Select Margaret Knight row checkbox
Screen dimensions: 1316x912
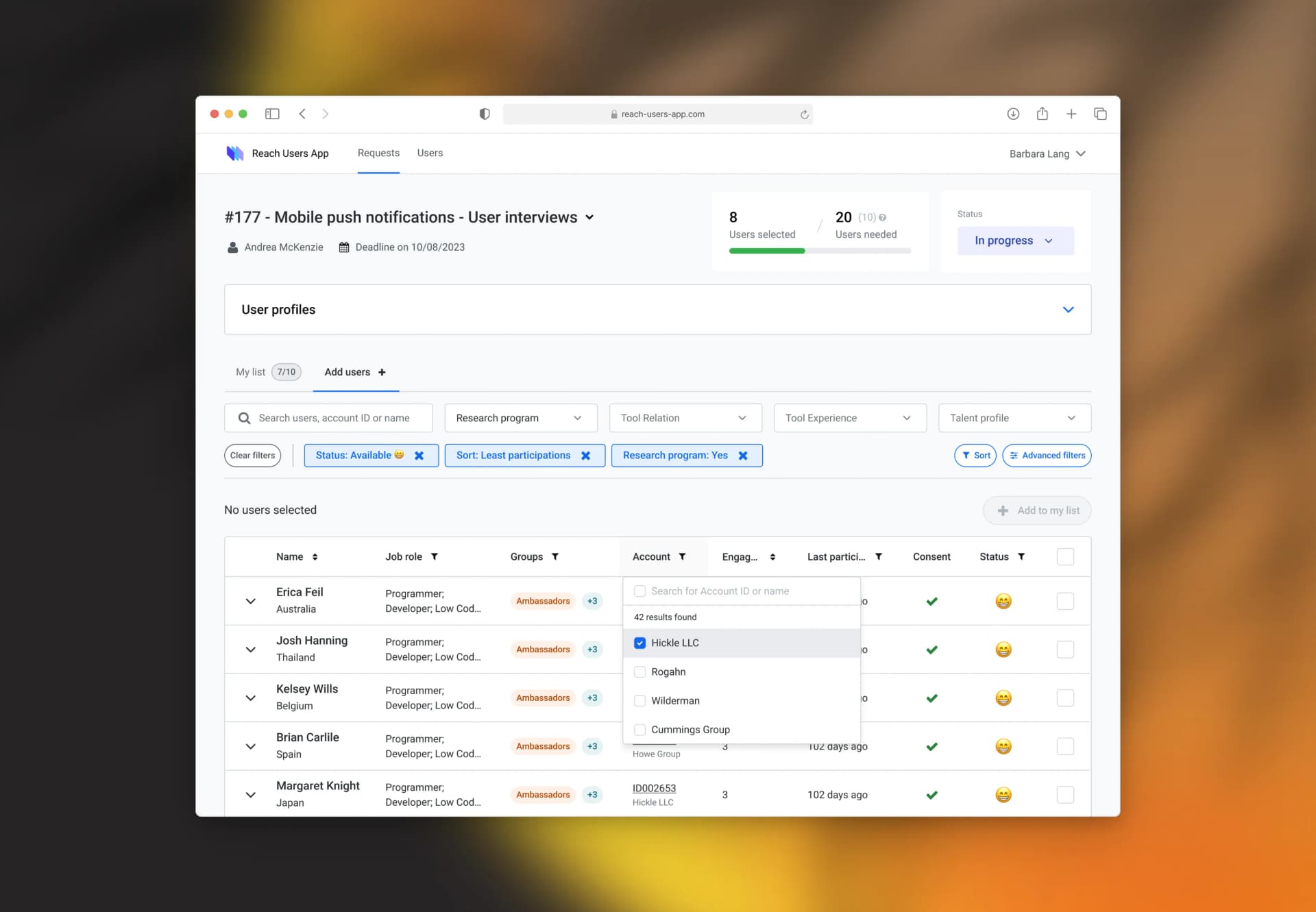1065,795
